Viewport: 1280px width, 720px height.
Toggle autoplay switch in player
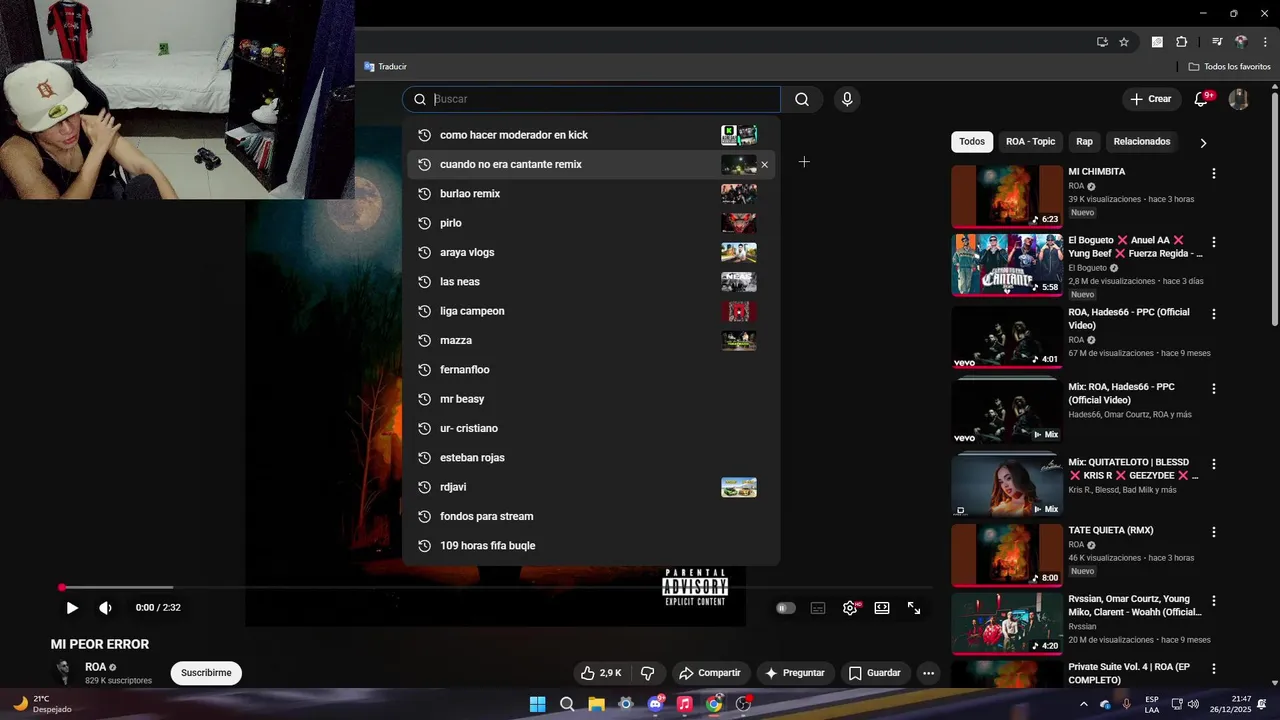786,608
